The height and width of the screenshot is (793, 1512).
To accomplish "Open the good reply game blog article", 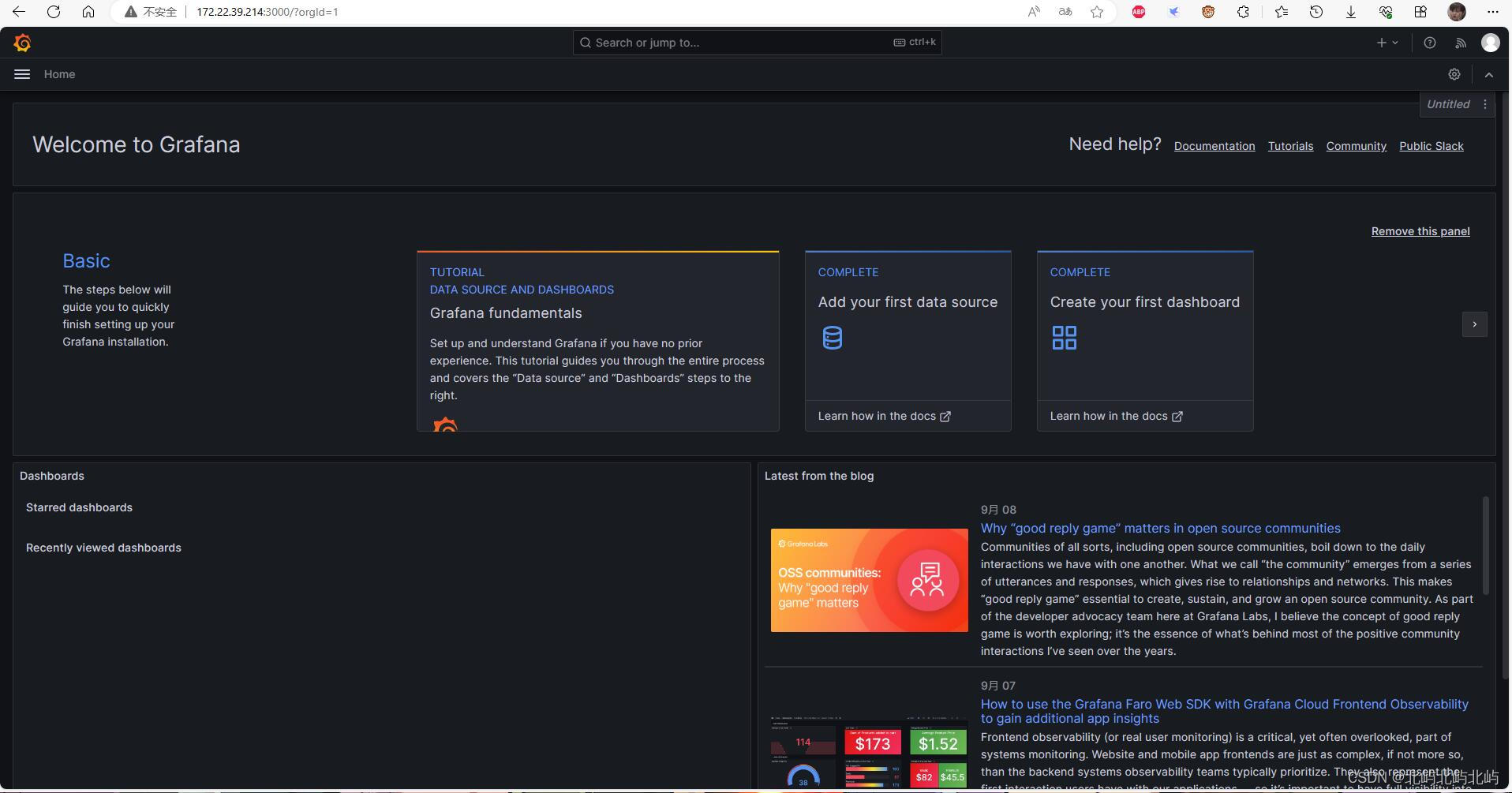I will (x=1160, y=528).
